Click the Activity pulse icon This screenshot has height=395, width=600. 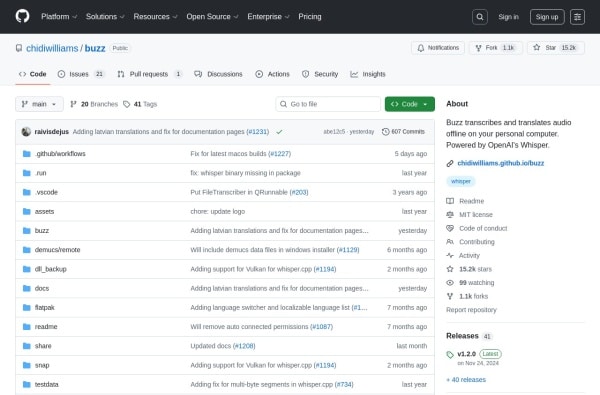click(450, 255)
